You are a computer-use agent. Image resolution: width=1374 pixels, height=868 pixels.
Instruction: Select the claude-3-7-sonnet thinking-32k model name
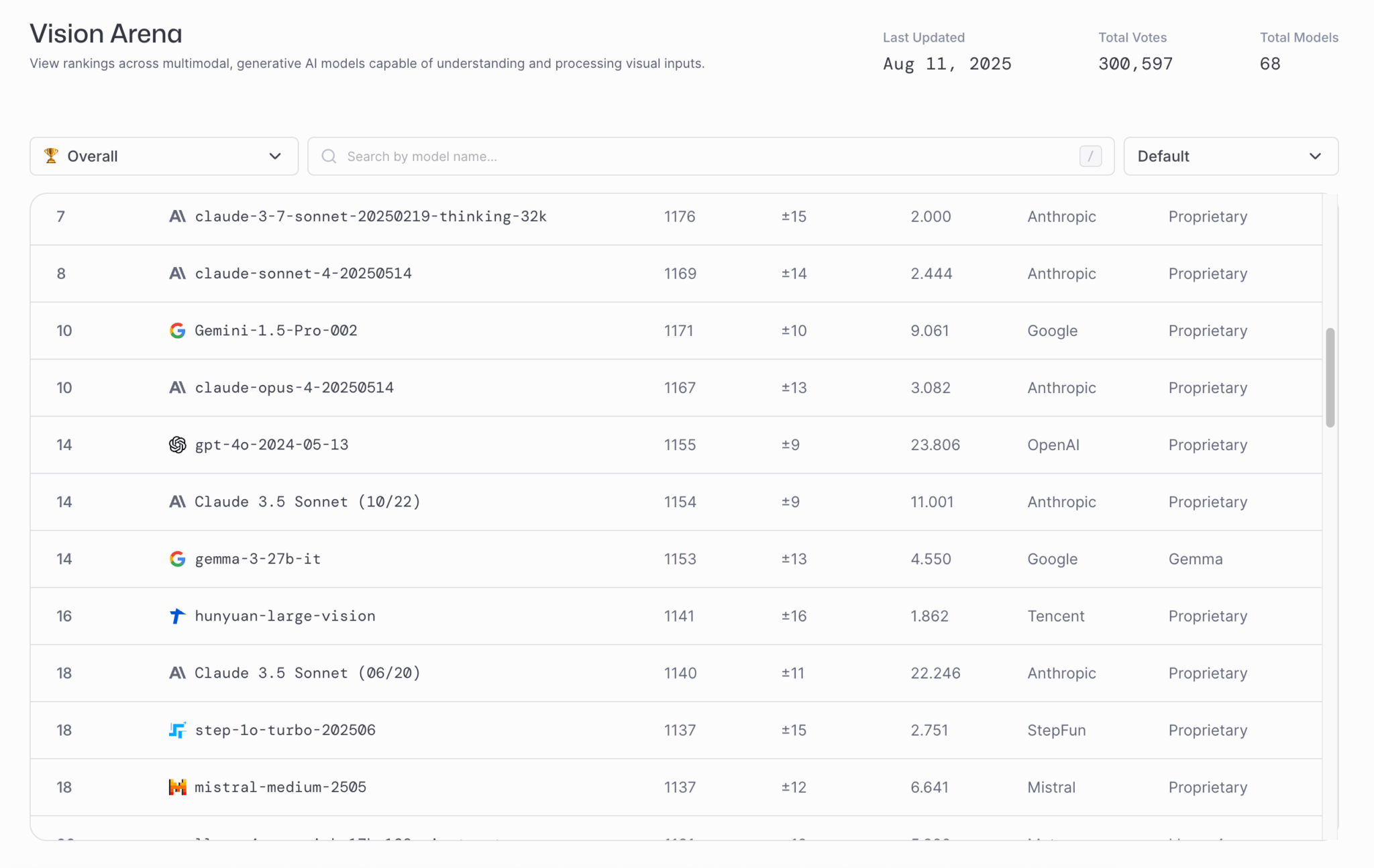(x=370, y=217)
